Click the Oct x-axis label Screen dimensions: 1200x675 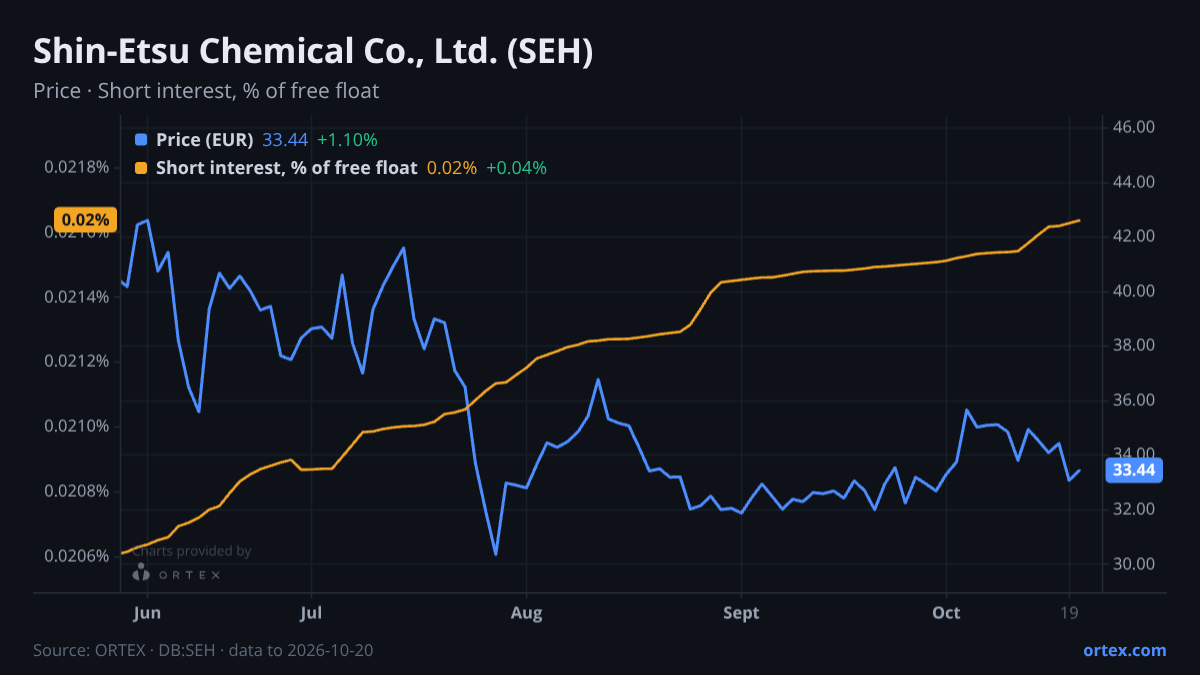(945, 612)
